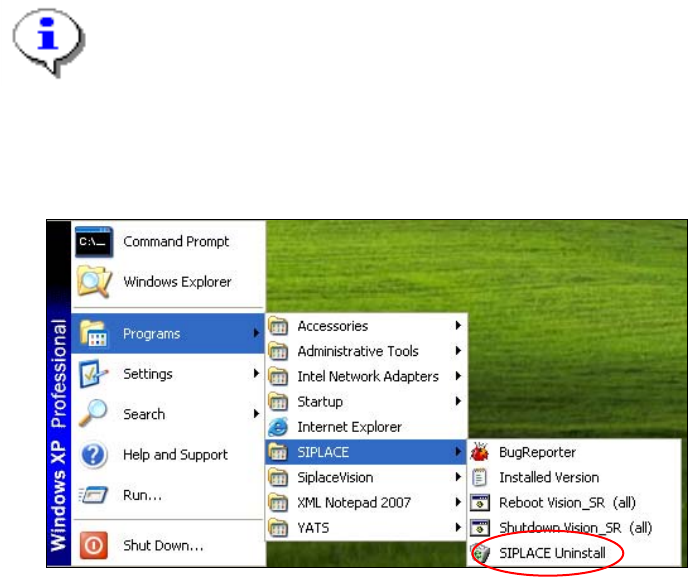Click the Run dialog icon
The width and height of the screenshot is (688, 577).
tap(93, 495)
